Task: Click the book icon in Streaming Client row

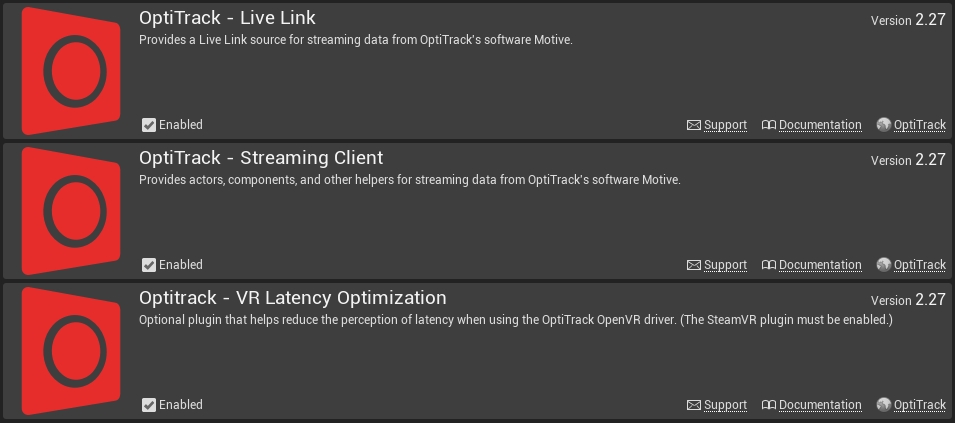Action: (768, 265)
